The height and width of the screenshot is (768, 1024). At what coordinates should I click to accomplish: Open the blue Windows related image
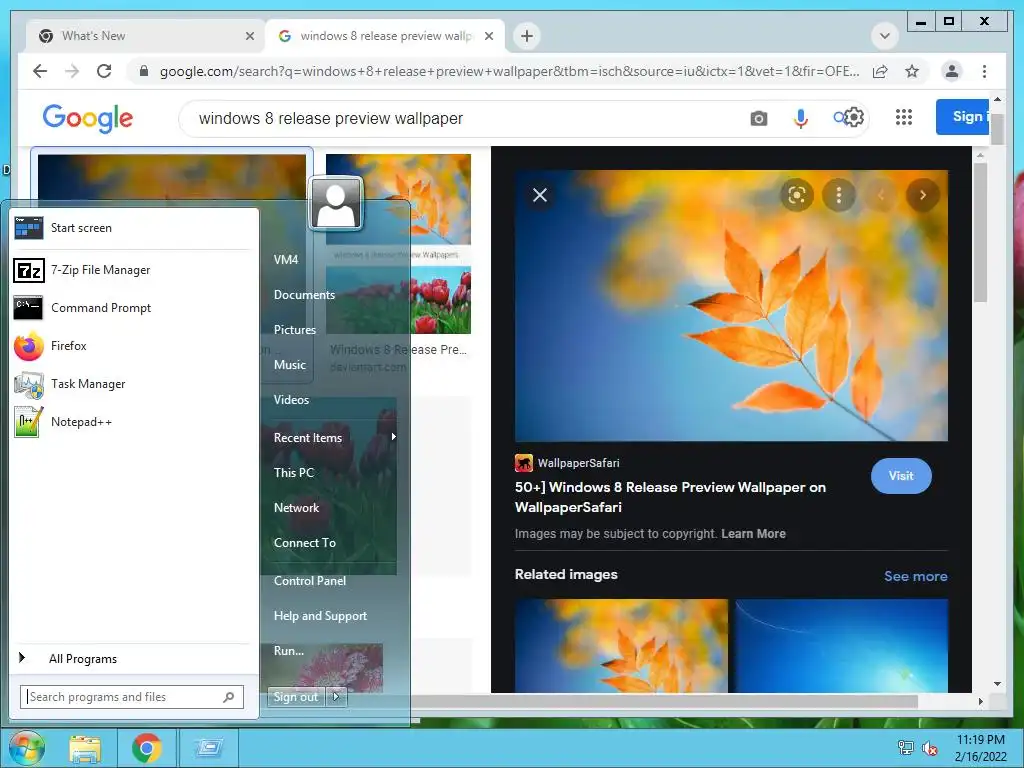(841, 645)
